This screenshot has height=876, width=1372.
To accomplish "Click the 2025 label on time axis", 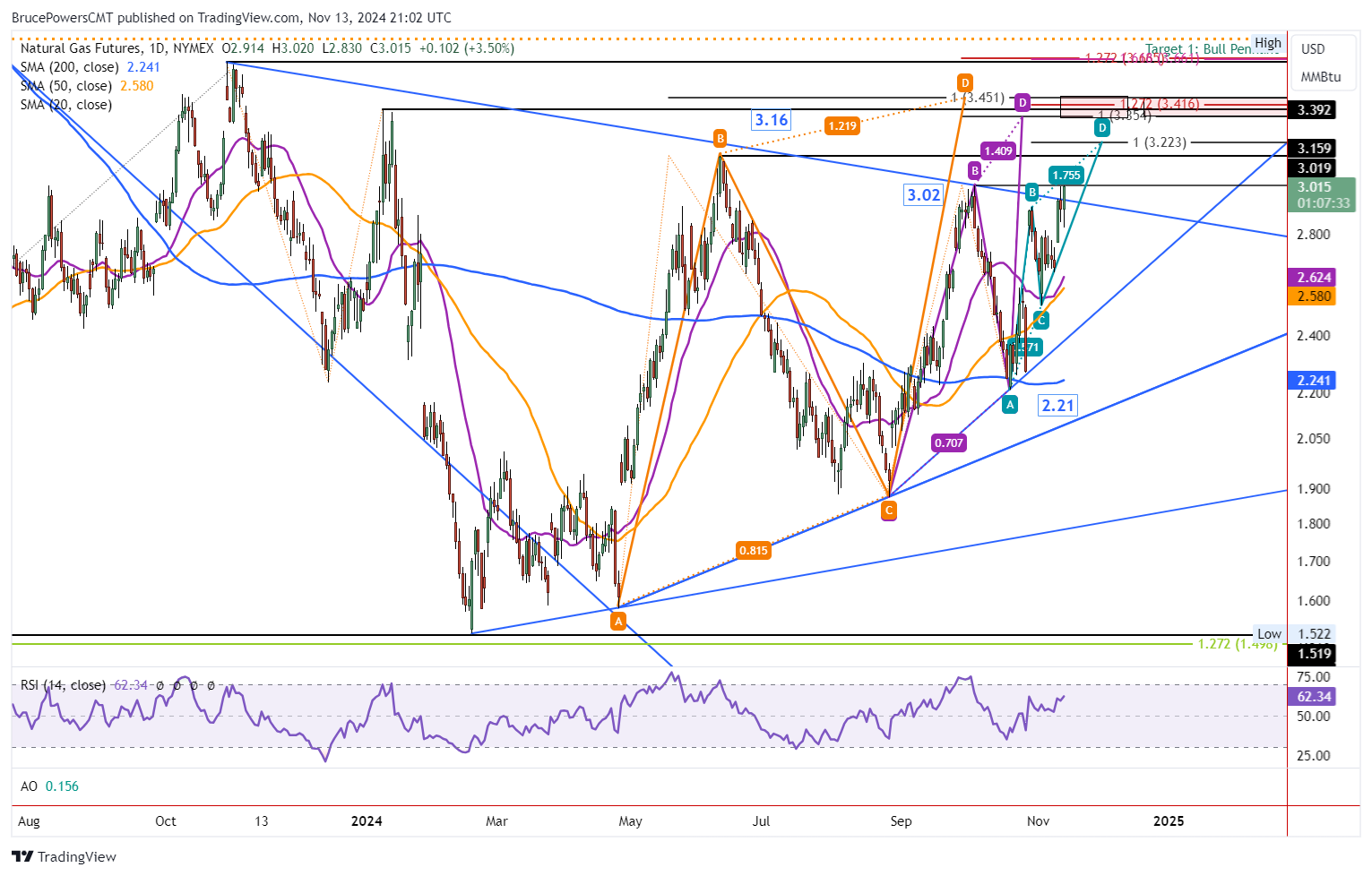I will 1168,821.
